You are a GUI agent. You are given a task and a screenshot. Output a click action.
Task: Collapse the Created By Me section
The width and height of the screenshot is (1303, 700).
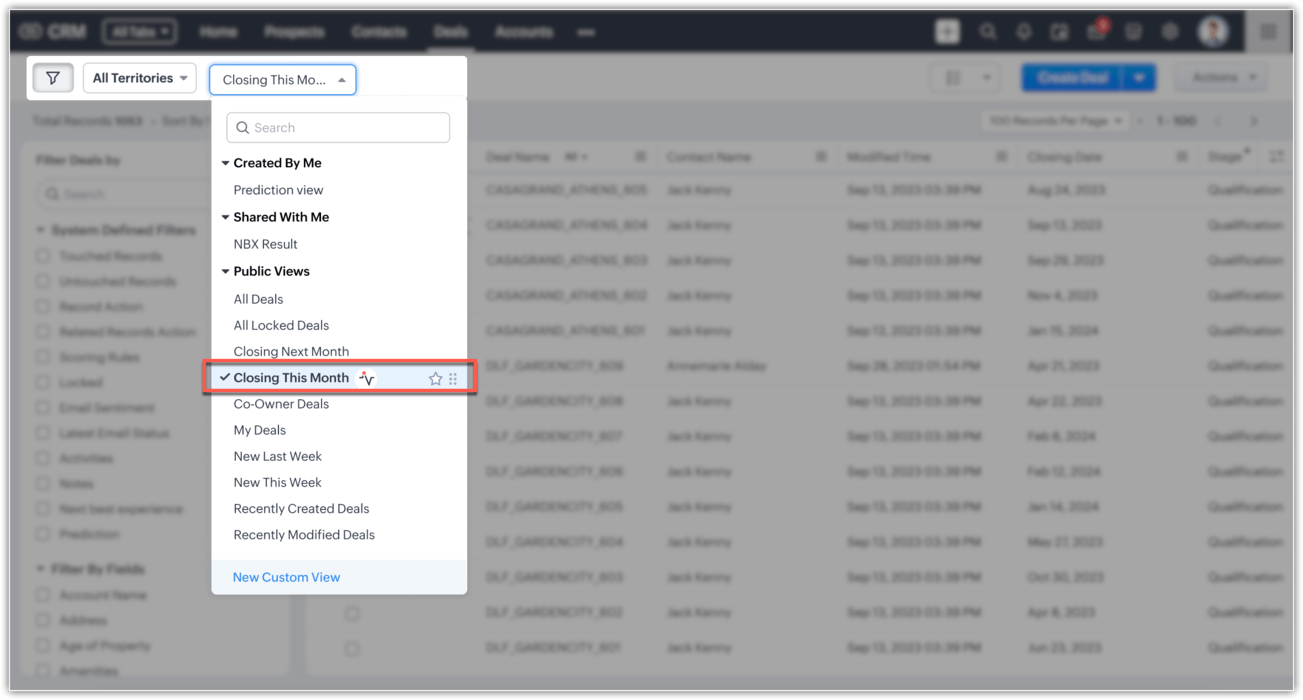pyautogui.click(x=225, y=163)
